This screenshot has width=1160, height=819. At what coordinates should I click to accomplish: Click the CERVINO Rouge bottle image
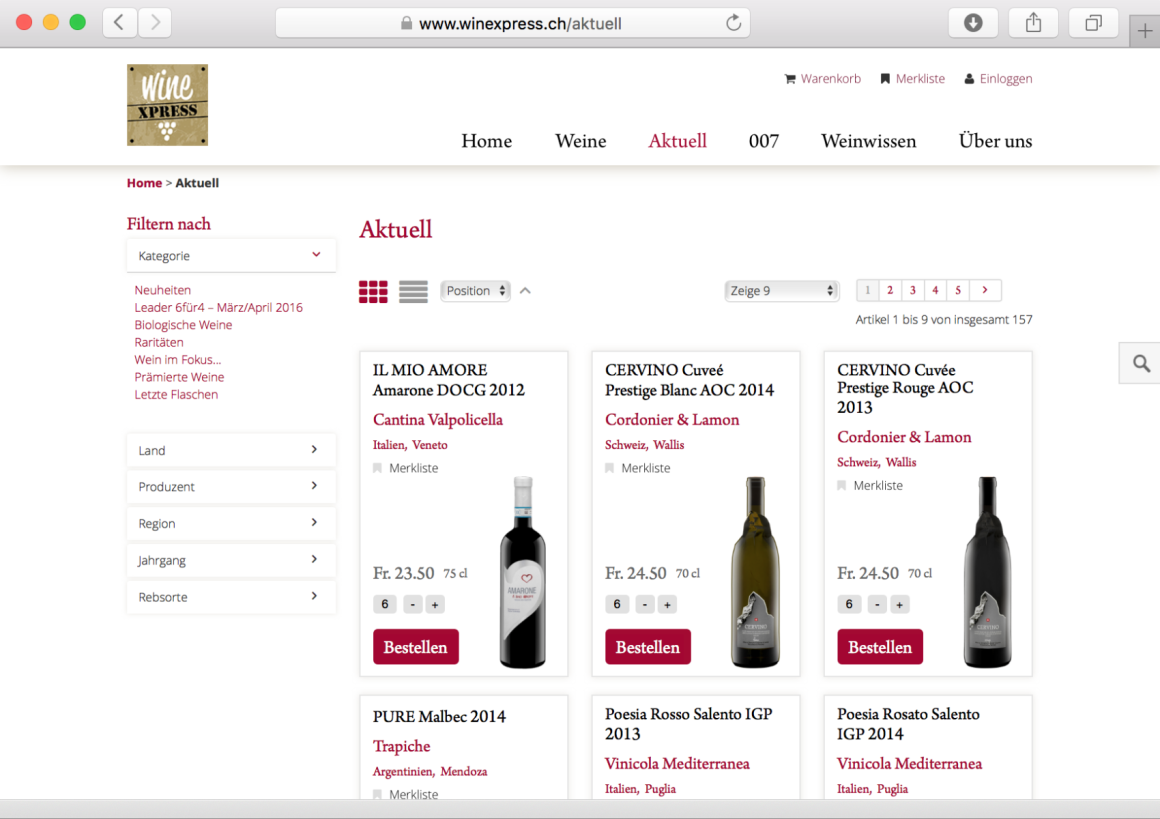click(988, 572)
